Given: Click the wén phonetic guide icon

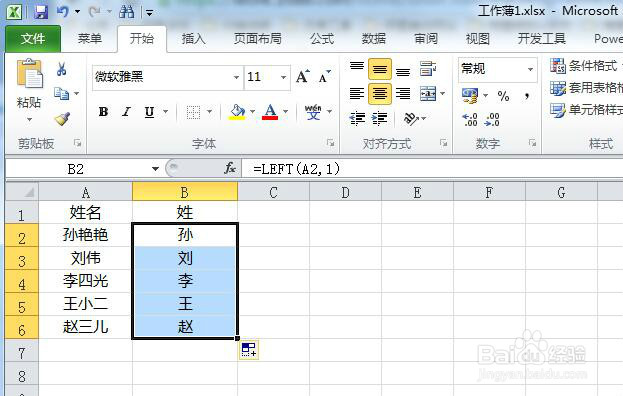Looking at the screenshot, I should click(313, 112).
